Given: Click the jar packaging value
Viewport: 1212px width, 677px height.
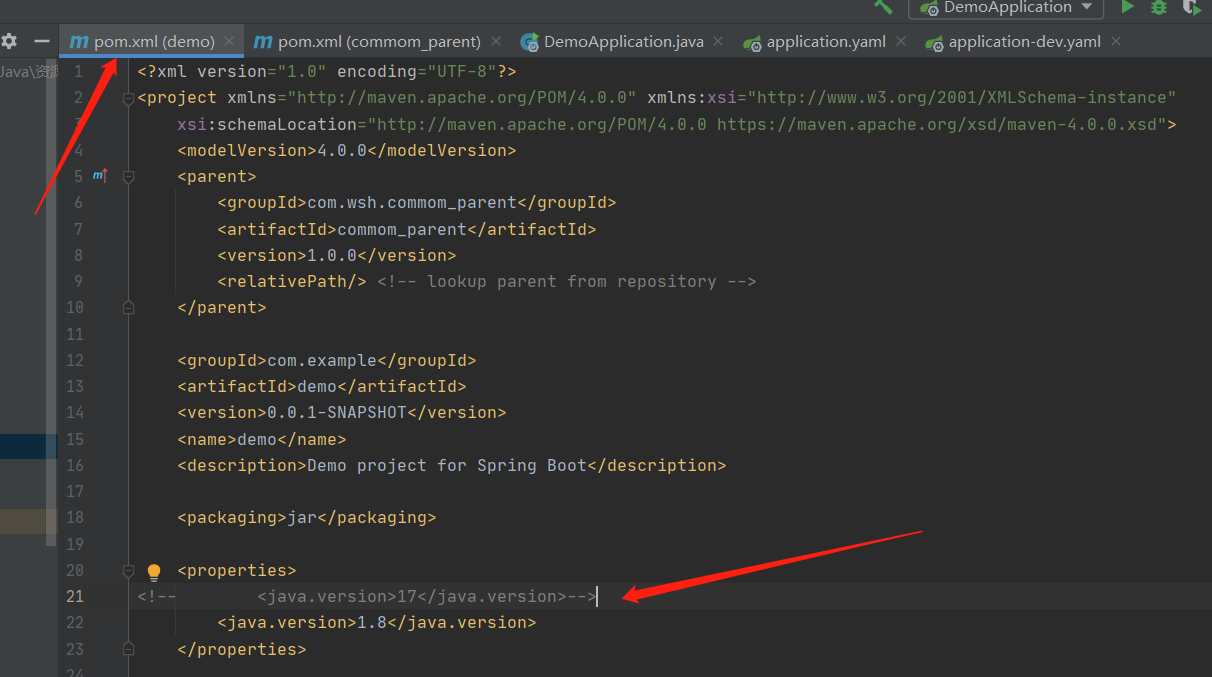Looking at the screenshot, I should pos(302,518).
